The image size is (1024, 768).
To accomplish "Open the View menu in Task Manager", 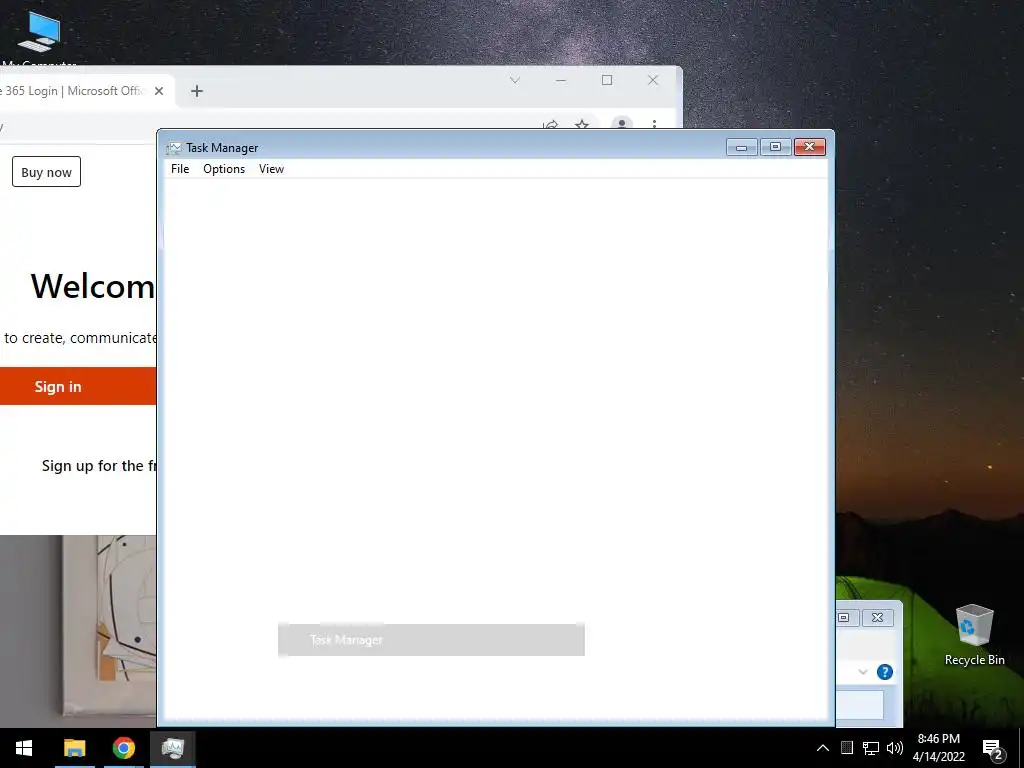I will [271, 168].
